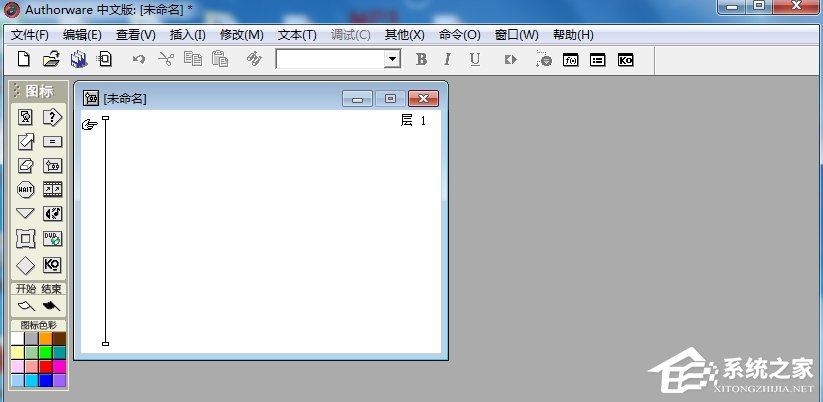Image resolution: width=823 pixels, height=402 pixels.
Task: Click the Open file folder icon
Action: click(x=51, y=59)
